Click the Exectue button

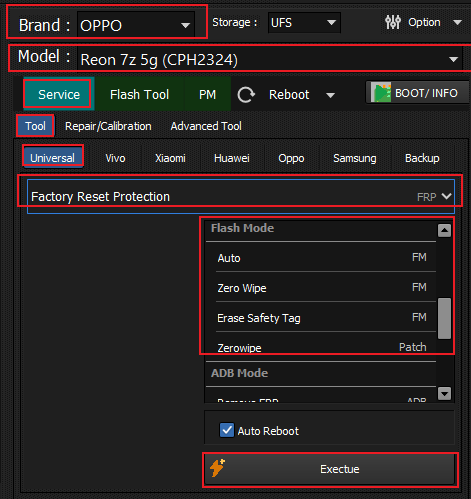(329, 469)
